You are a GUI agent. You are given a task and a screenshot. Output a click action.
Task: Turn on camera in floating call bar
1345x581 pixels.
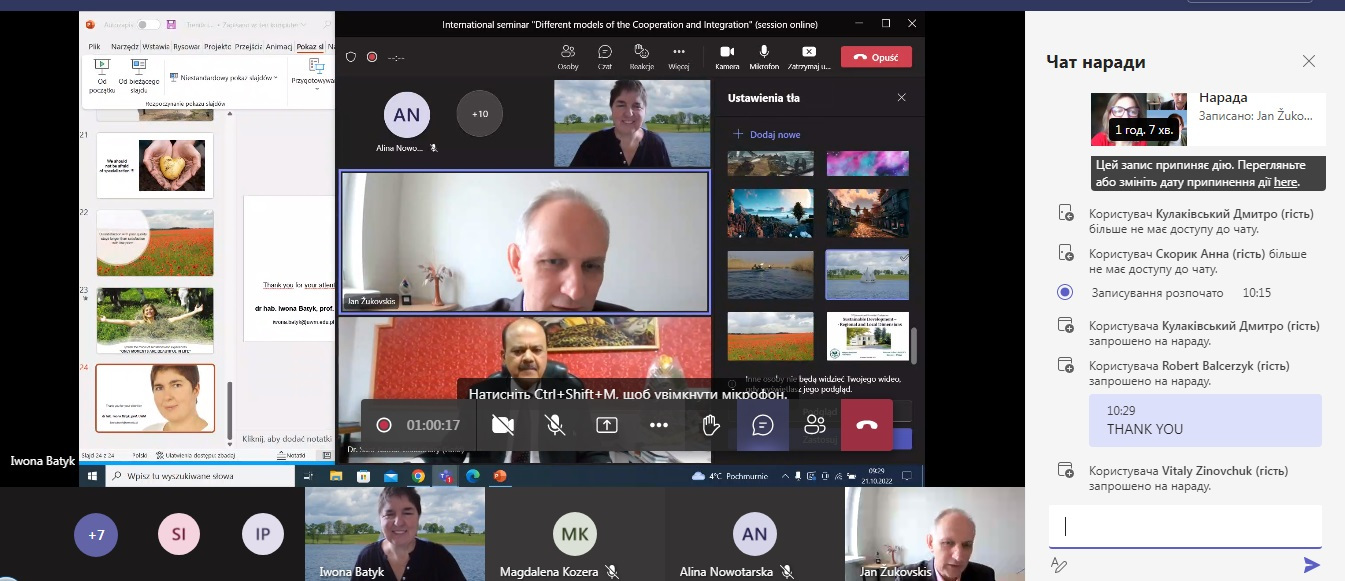(x=503, y=425)
